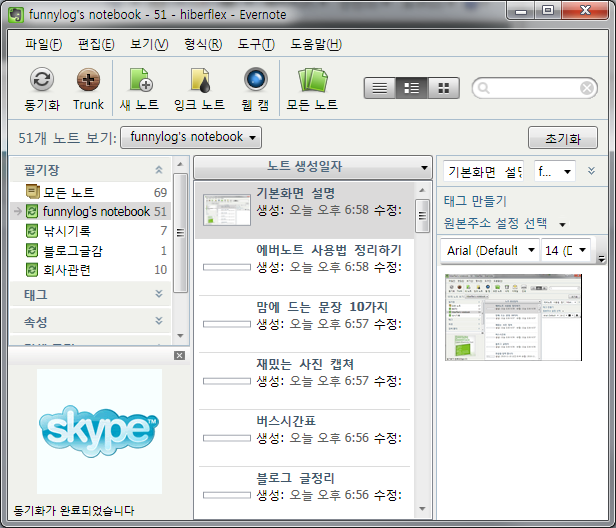Collapse the 필기장 notebooks section
The height and width of the screenshot is (528, 616).
pos(159,170)
